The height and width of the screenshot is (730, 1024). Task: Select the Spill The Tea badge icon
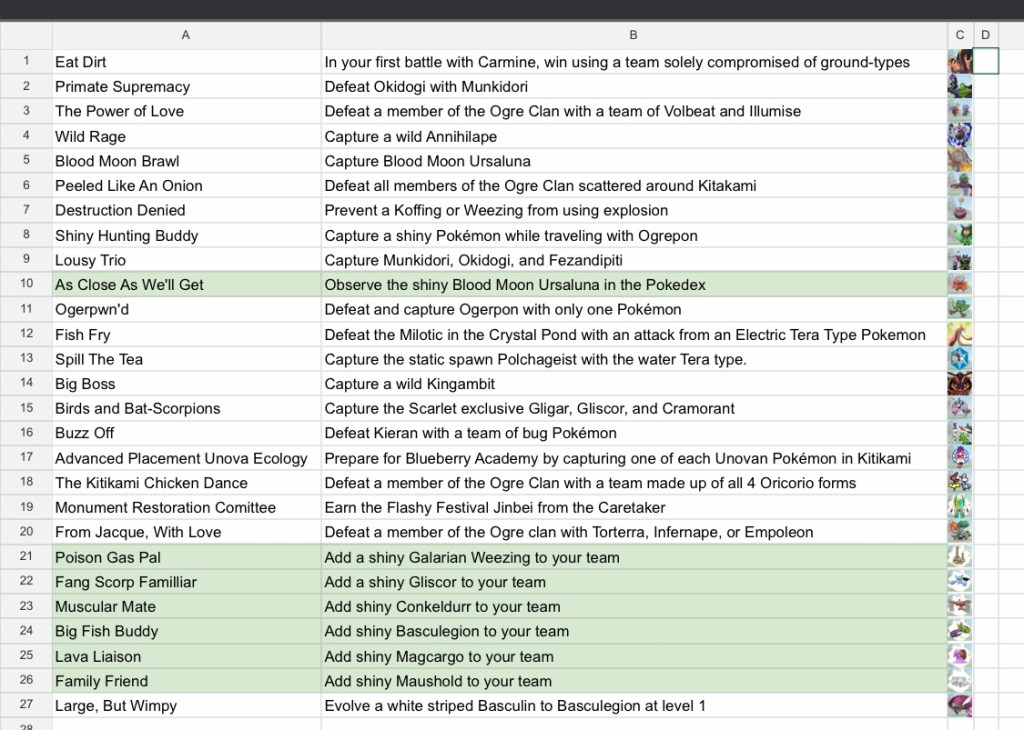click(x=960, y=359)
